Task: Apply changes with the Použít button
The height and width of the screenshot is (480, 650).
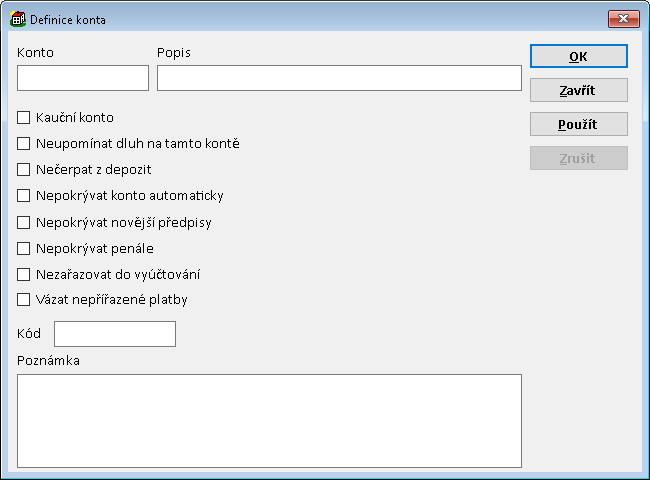Action: coord(578,124)
